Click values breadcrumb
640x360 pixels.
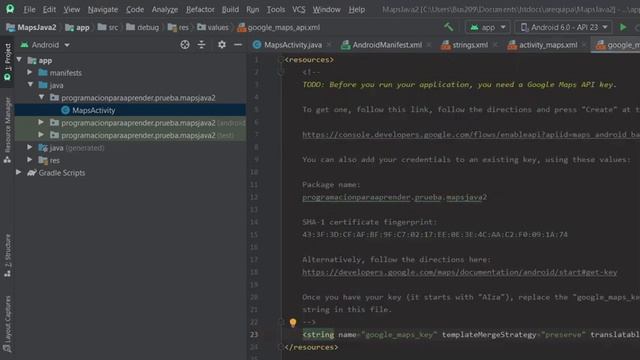pyautogui.click(x=213, y=27)
